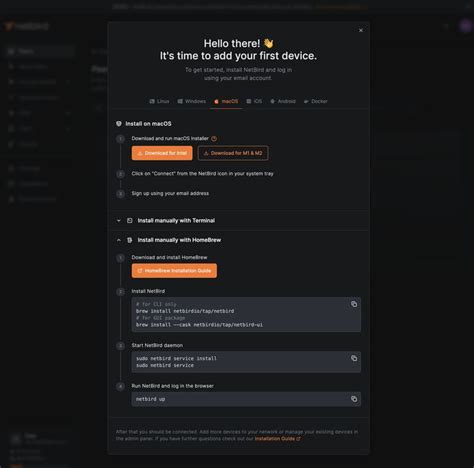Click the HomeBrew beer icon in section header
The image size is (474, 468).
130,240
